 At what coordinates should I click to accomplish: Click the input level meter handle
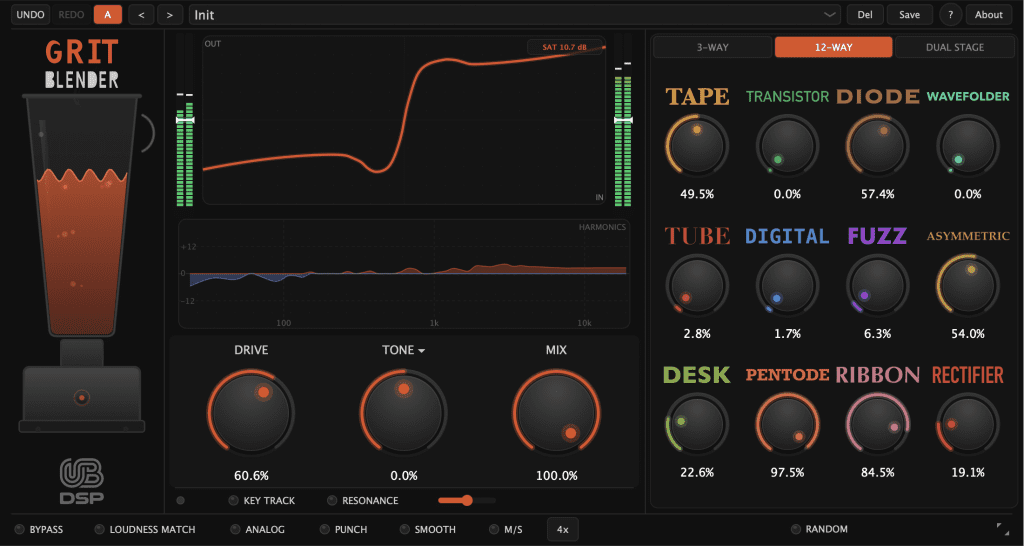(185, 120)
